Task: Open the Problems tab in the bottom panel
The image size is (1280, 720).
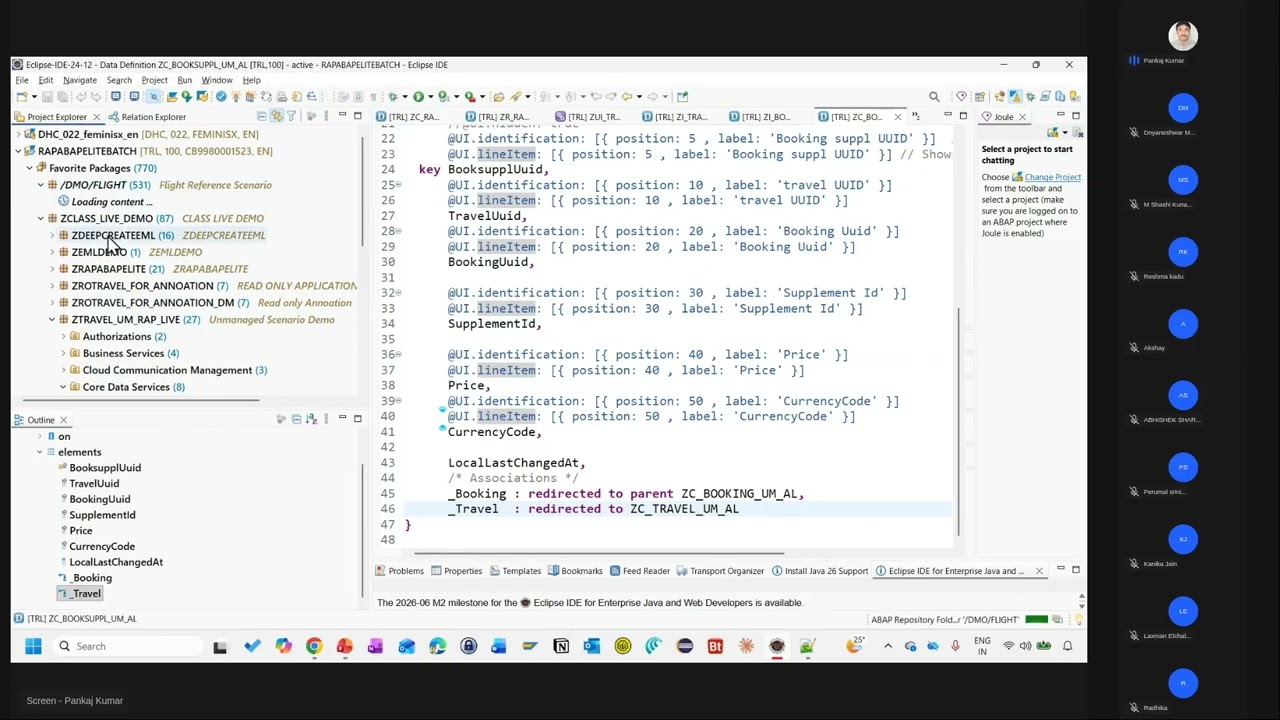Action: pyautogui.click(x=399, y=571)
